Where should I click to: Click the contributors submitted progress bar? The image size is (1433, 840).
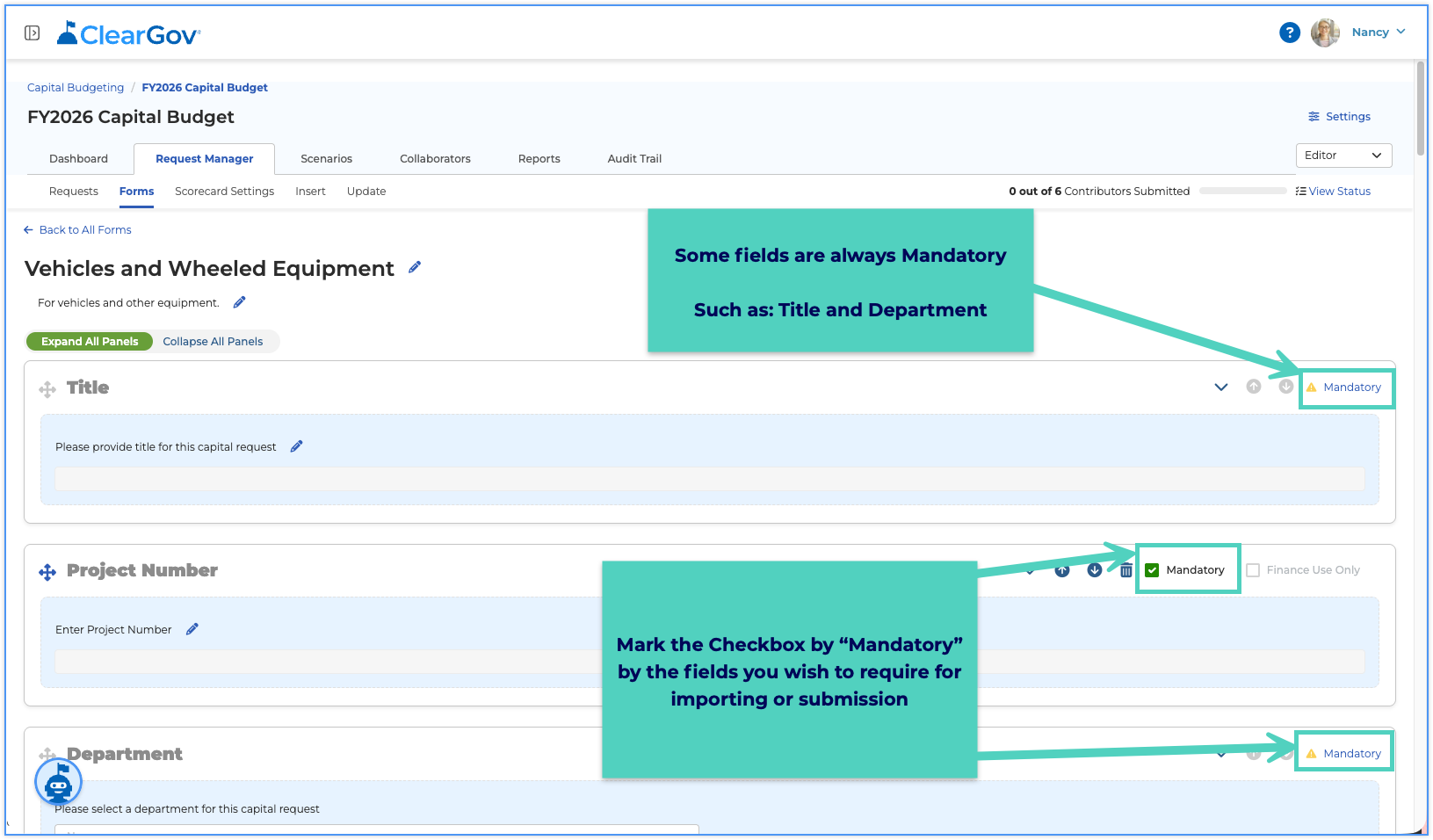pyautogui.click(x=1242, y=191)
